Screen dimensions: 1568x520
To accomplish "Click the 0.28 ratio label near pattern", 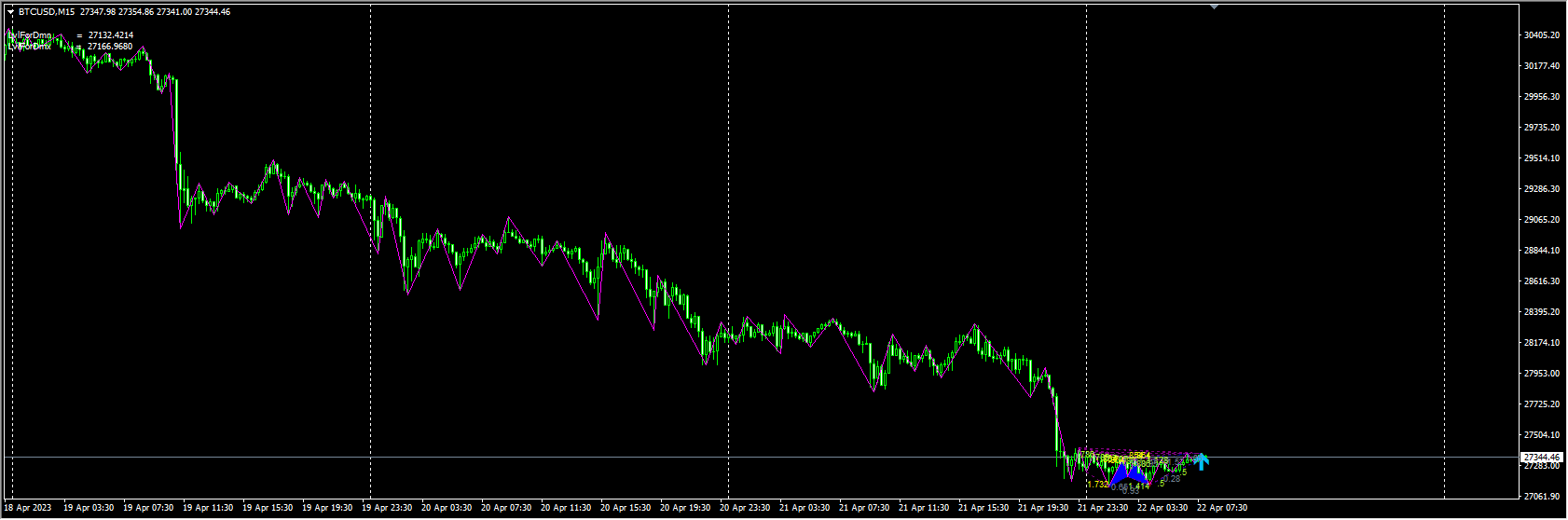I will [x=1172, y=479].
